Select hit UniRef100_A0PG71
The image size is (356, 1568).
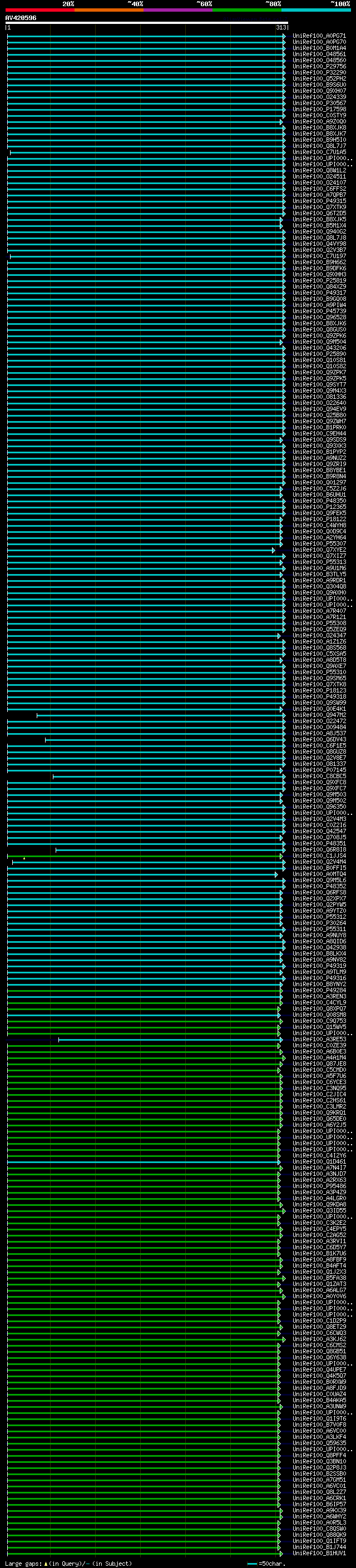319,36
